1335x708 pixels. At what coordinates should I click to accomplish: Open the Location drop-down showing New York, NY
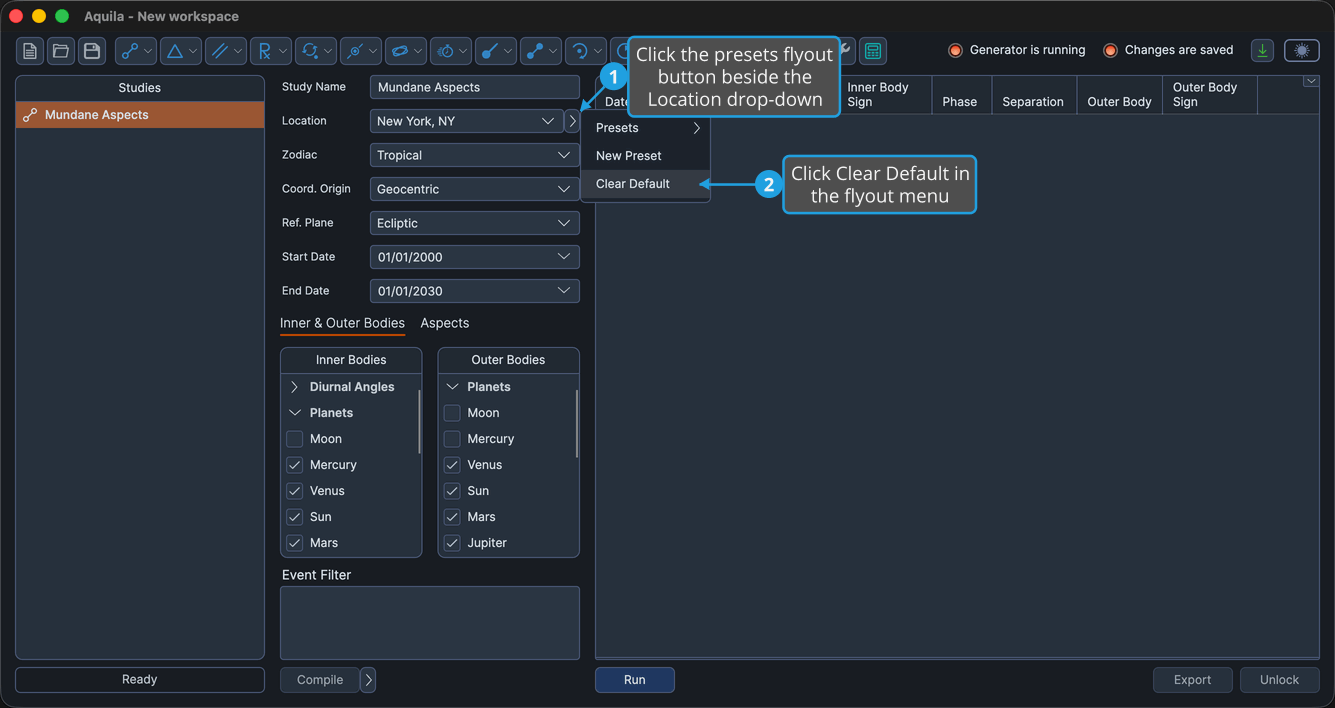466,121
